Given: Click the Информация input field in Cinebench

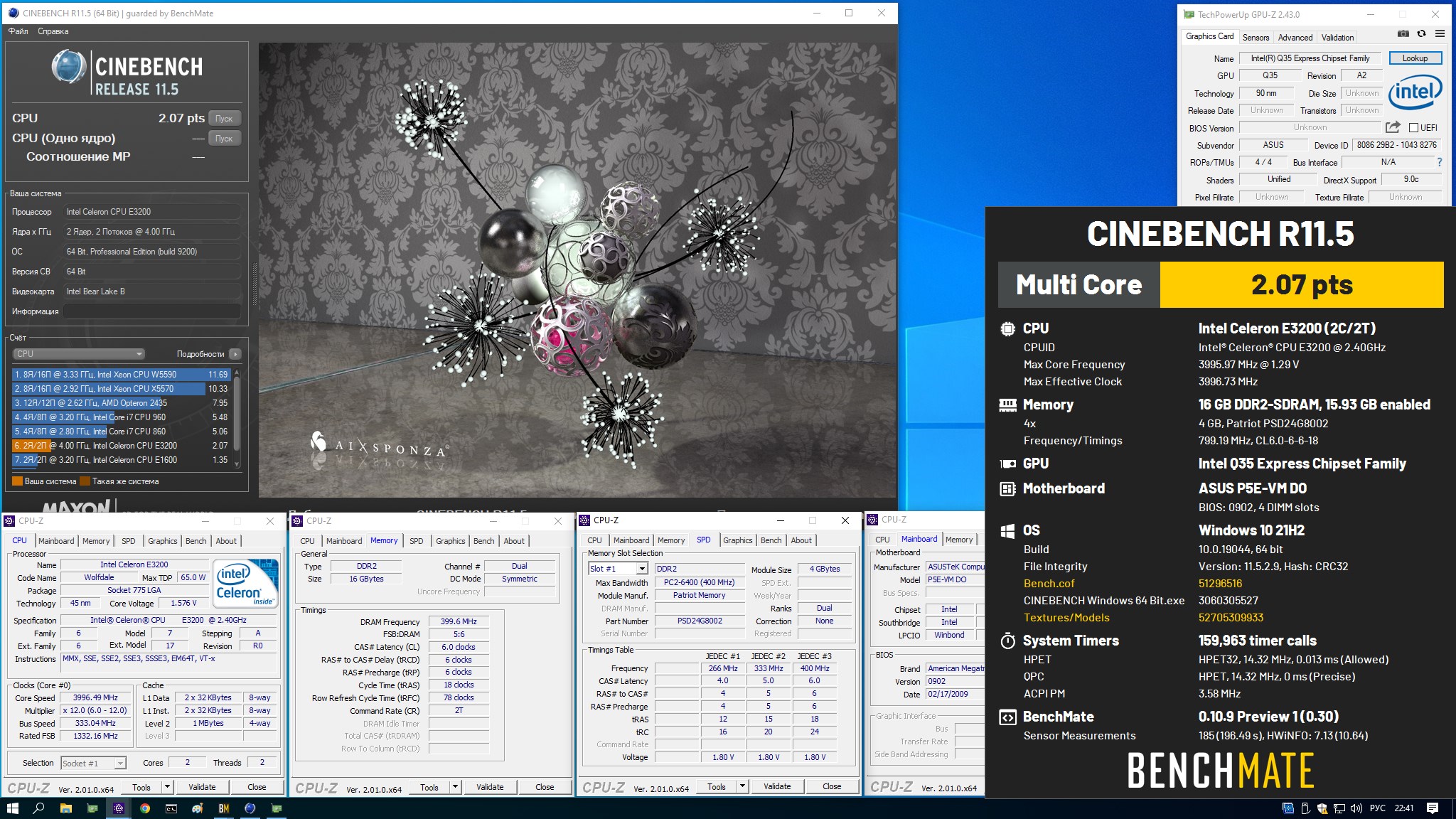Looking at the screenshot, I should 152,311.
